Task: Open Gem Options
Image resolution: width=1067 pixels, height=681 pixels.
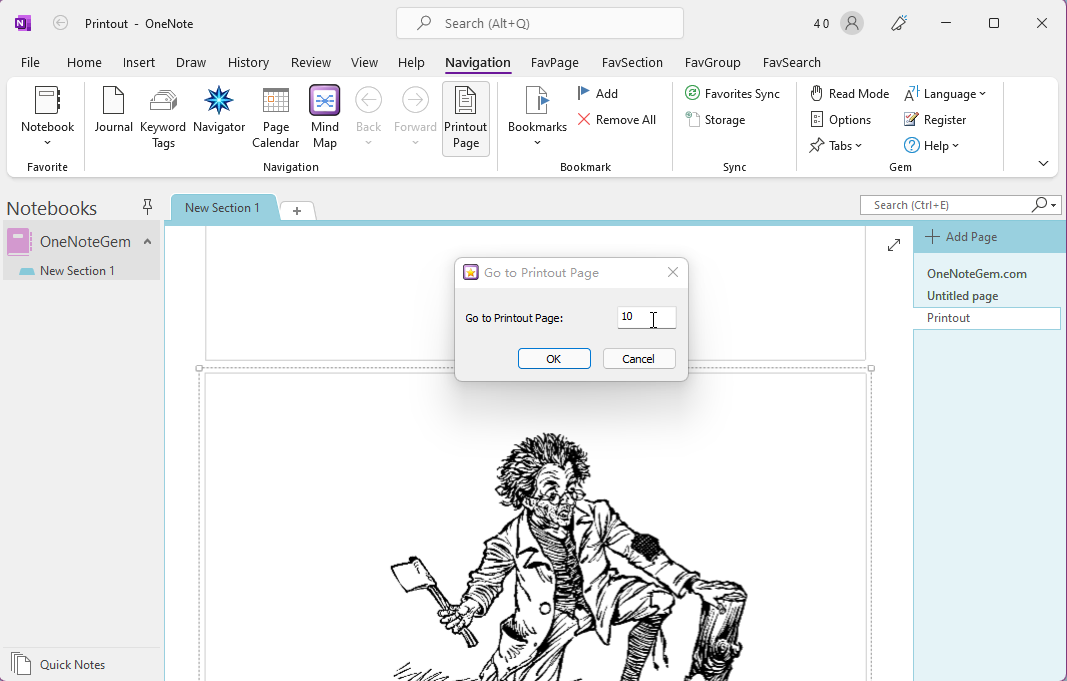Action: (840, 120)
